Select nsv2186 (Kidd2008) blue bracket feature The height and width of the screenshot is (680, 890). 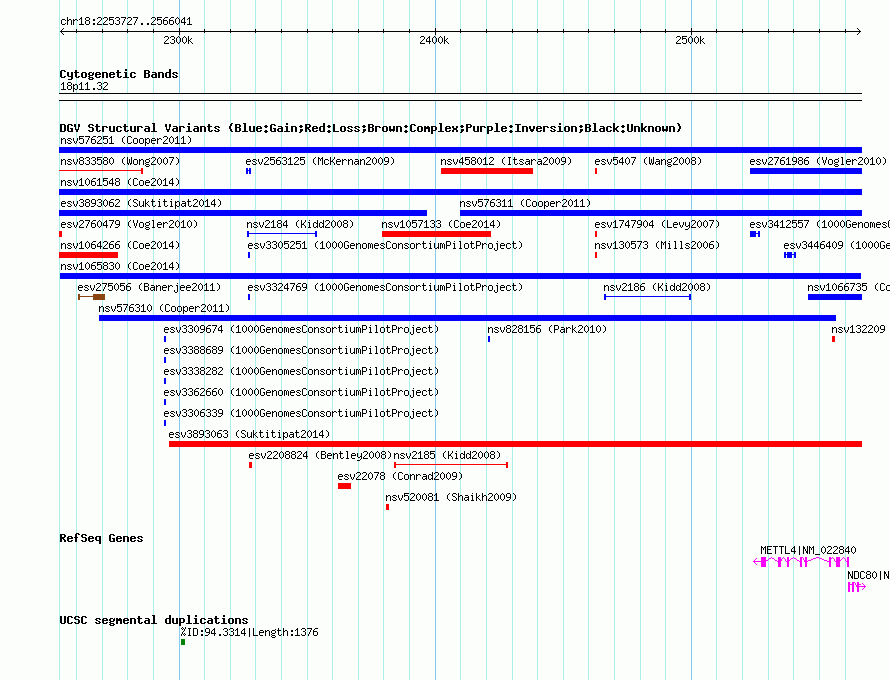coord(648,297)
